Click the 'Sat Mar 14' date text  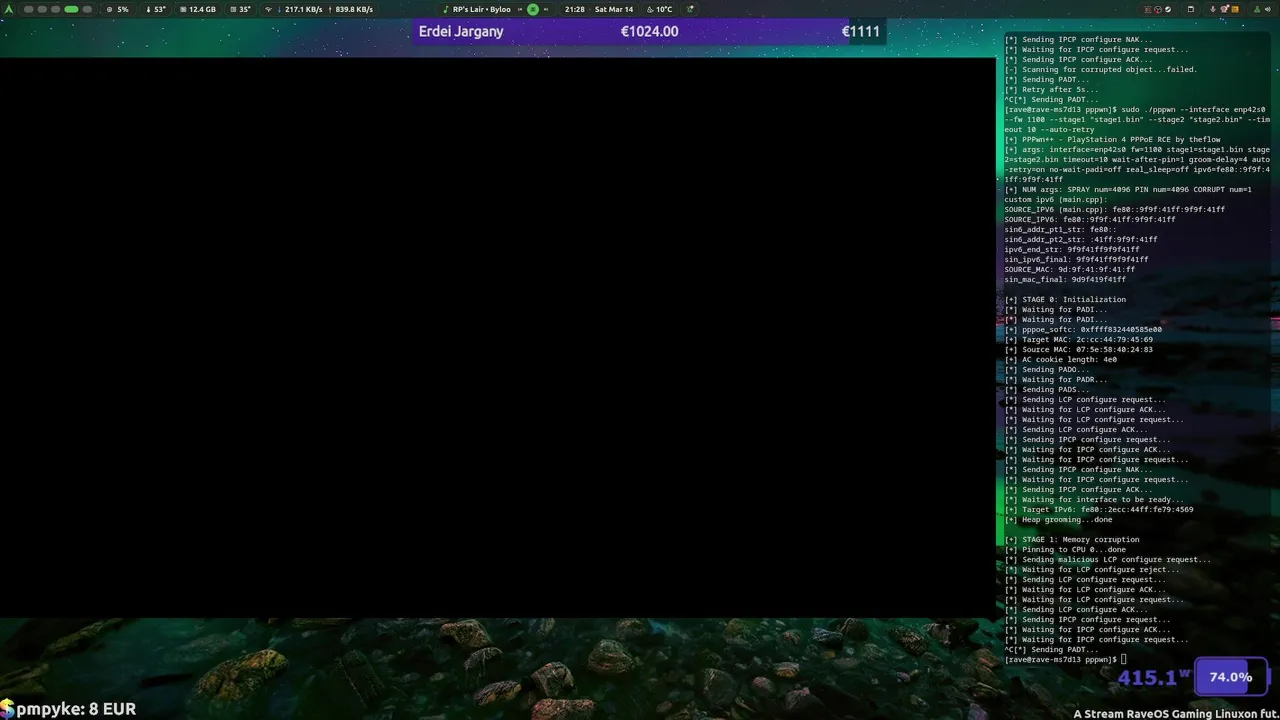(614, 9)
